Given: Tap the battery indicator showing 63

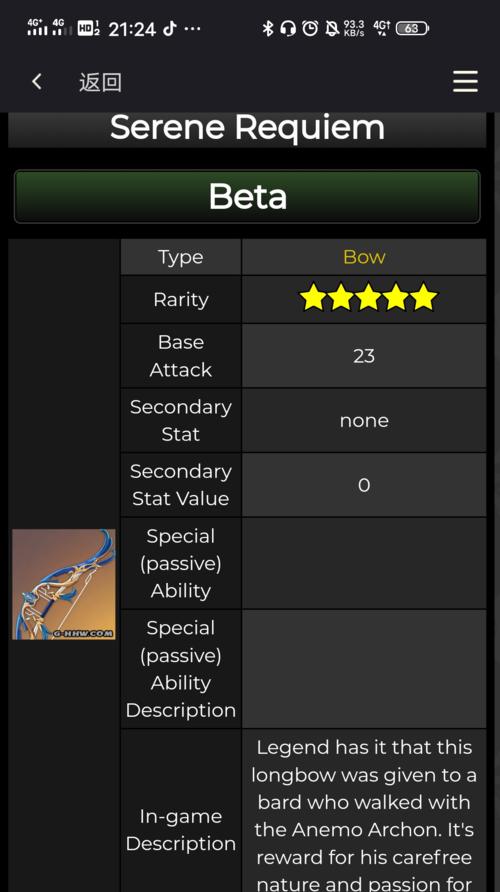Looking at the screenshot, I should coord(412,28).
